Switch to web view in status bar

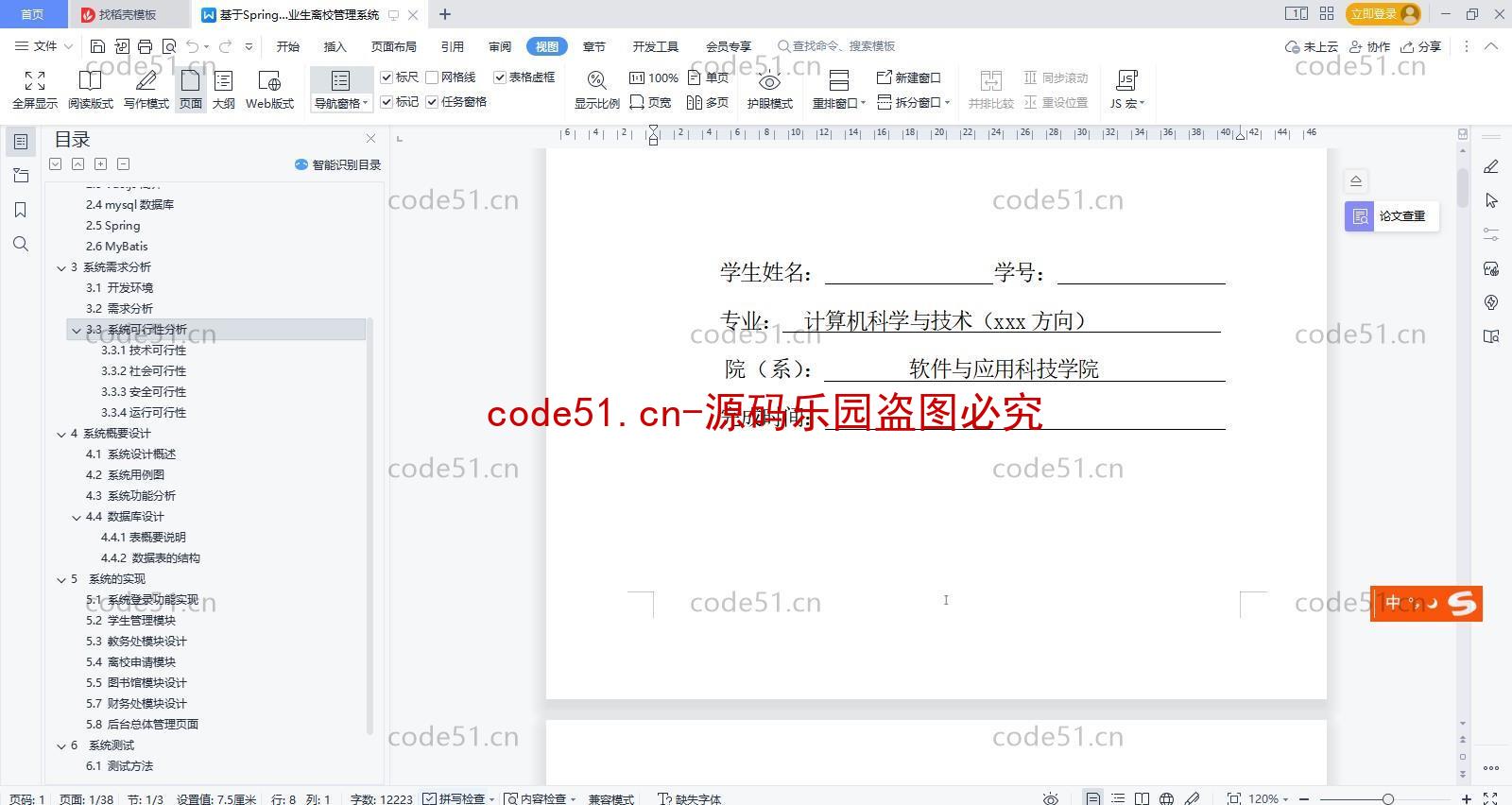click(x=1166, y=798)
